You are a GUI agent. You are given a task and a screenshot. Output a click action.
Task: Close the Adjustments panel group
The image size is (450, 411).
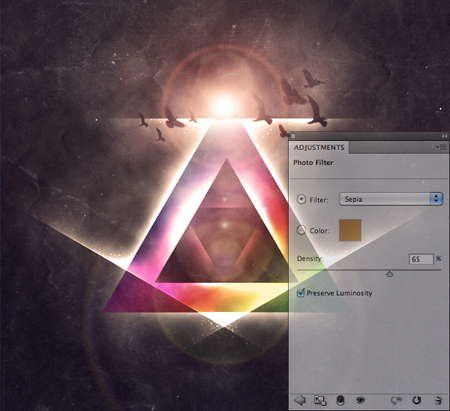[x=293, y=136]
